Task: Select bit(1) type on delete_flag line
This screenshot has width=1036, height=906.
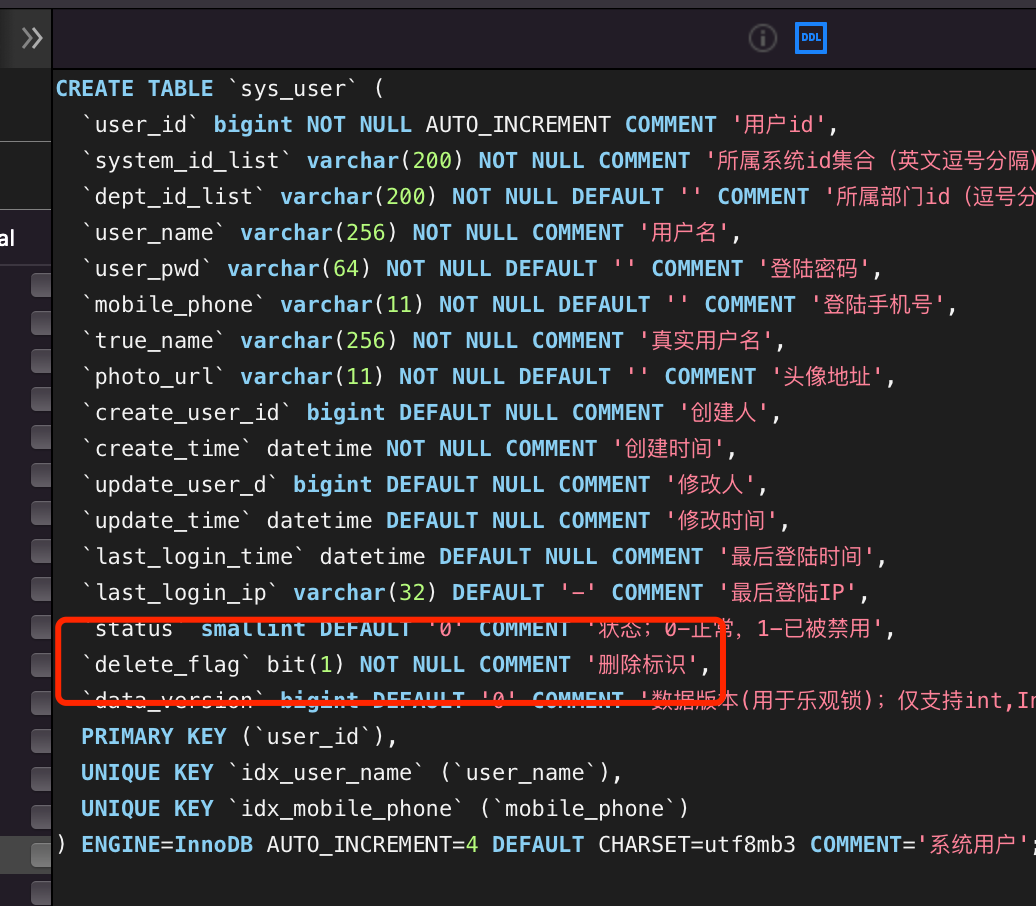Action: pyautogui.click(x=305, y=664)
